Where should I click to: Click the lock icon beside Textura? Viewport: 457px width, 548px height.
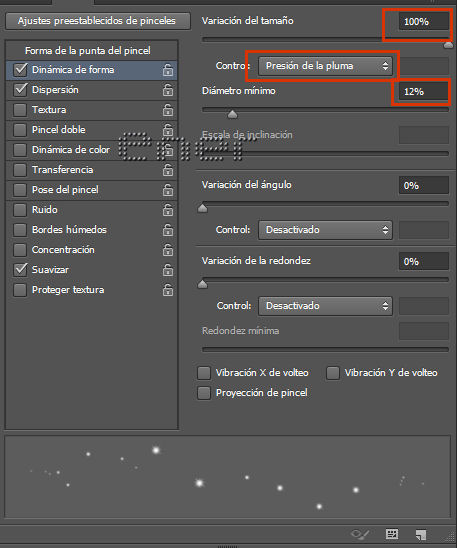coord(168,110)
